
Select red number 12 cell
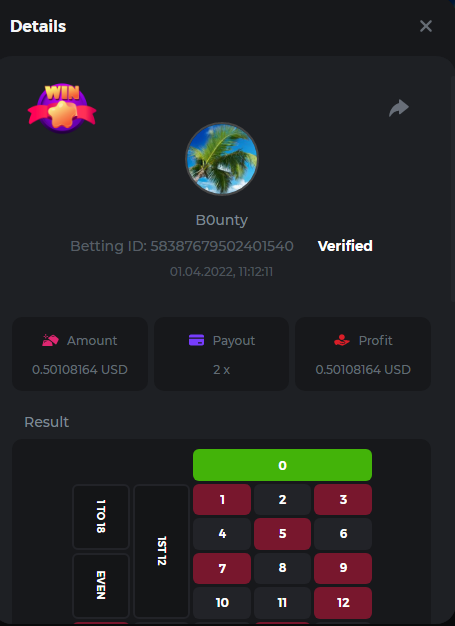pyautogui.click(x=343, y=602)
